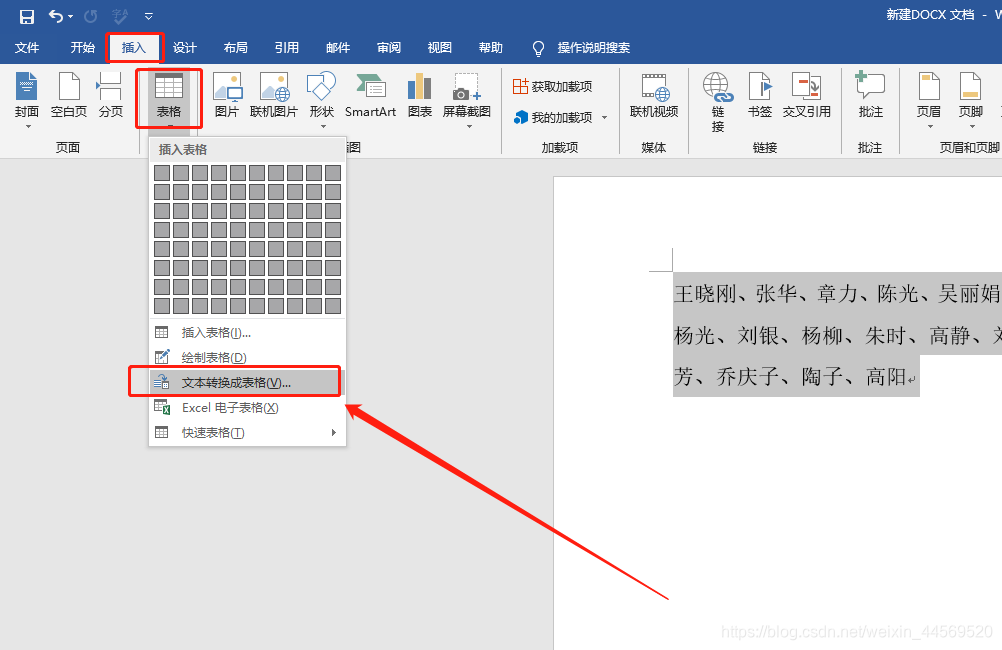The width and height of the screenshot is (1002, 650).
Task: Open the 帮助 tab
Action: point(491,48)
